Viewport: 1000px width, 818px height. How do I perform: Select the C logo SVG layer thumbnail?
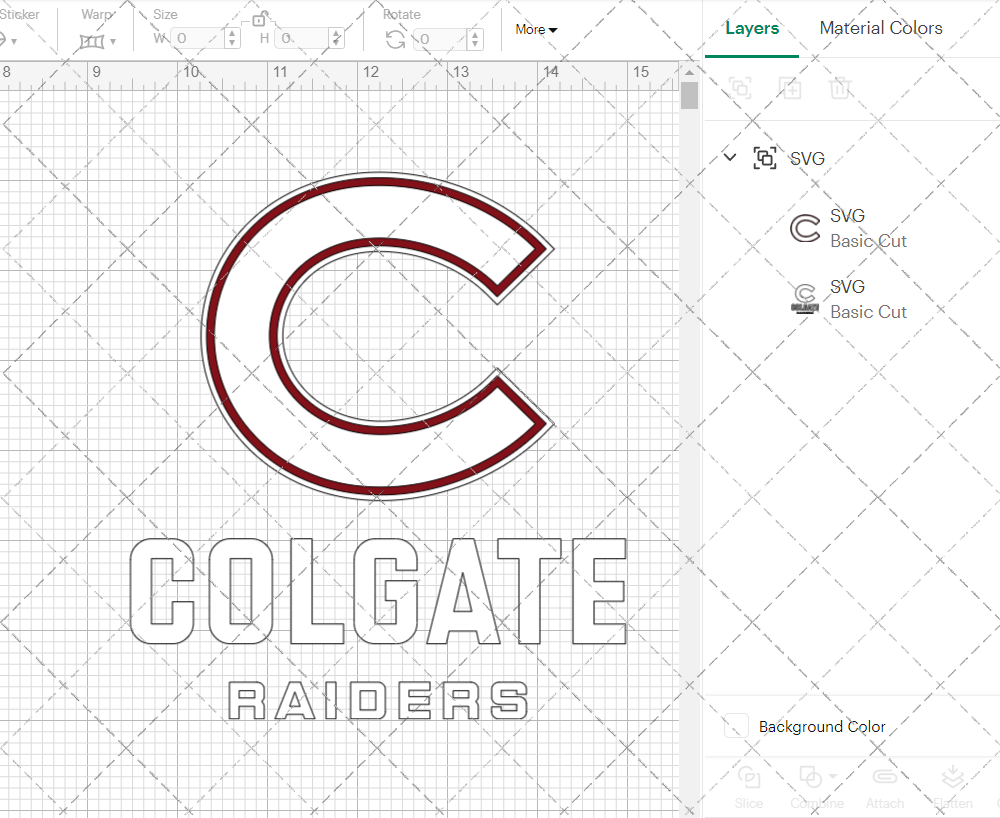(805, 228)
